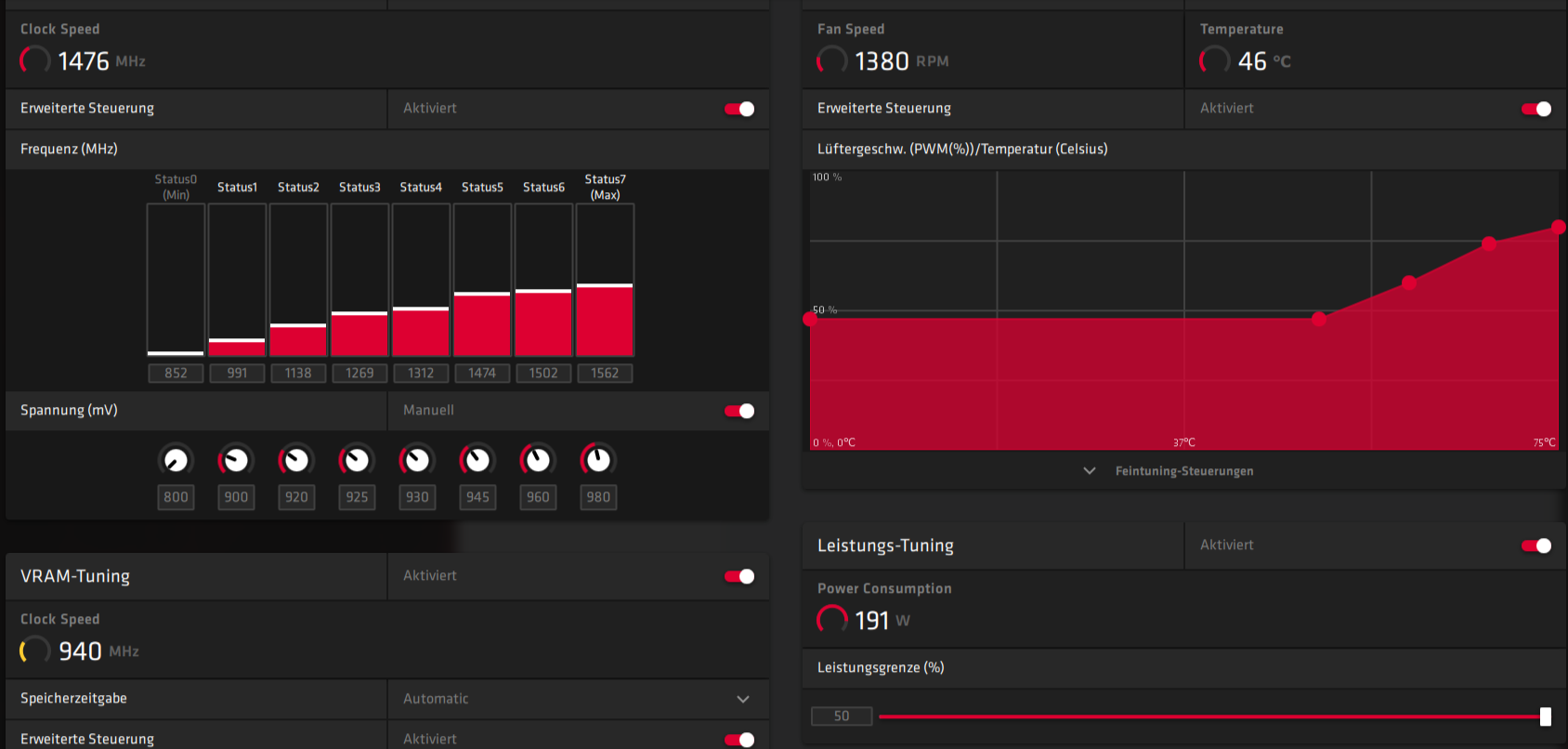Click the 930 voltage input field
This screenshot has width=1568, height=749.
417,497
